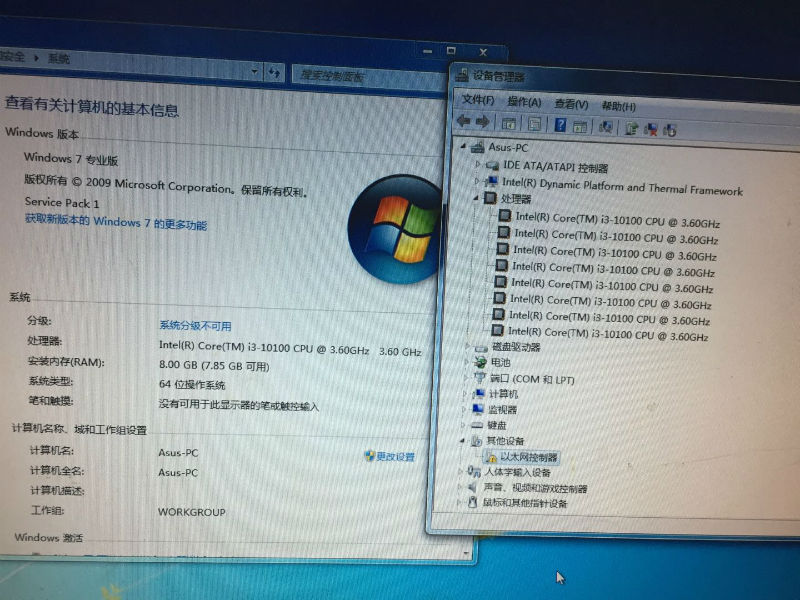Click the 8.00 GB (7.85 GB 可用) value
Viewport: 800px width, 600px height.
[214, 365]
